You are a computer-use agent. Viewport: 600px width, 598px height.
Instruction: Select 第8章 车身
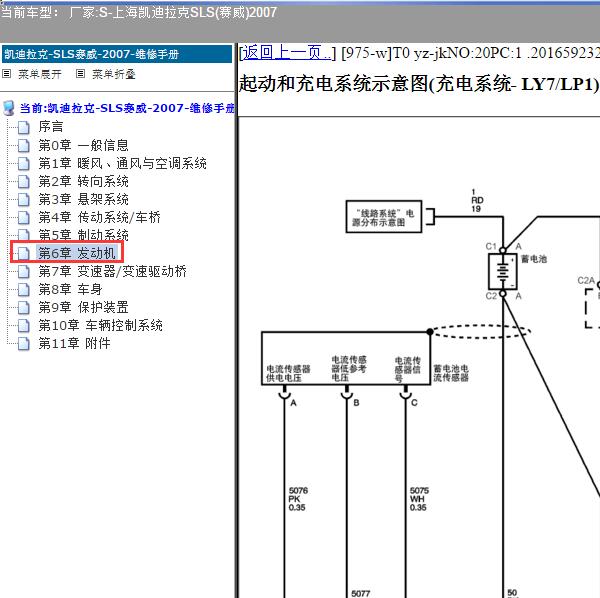(70, 289)
